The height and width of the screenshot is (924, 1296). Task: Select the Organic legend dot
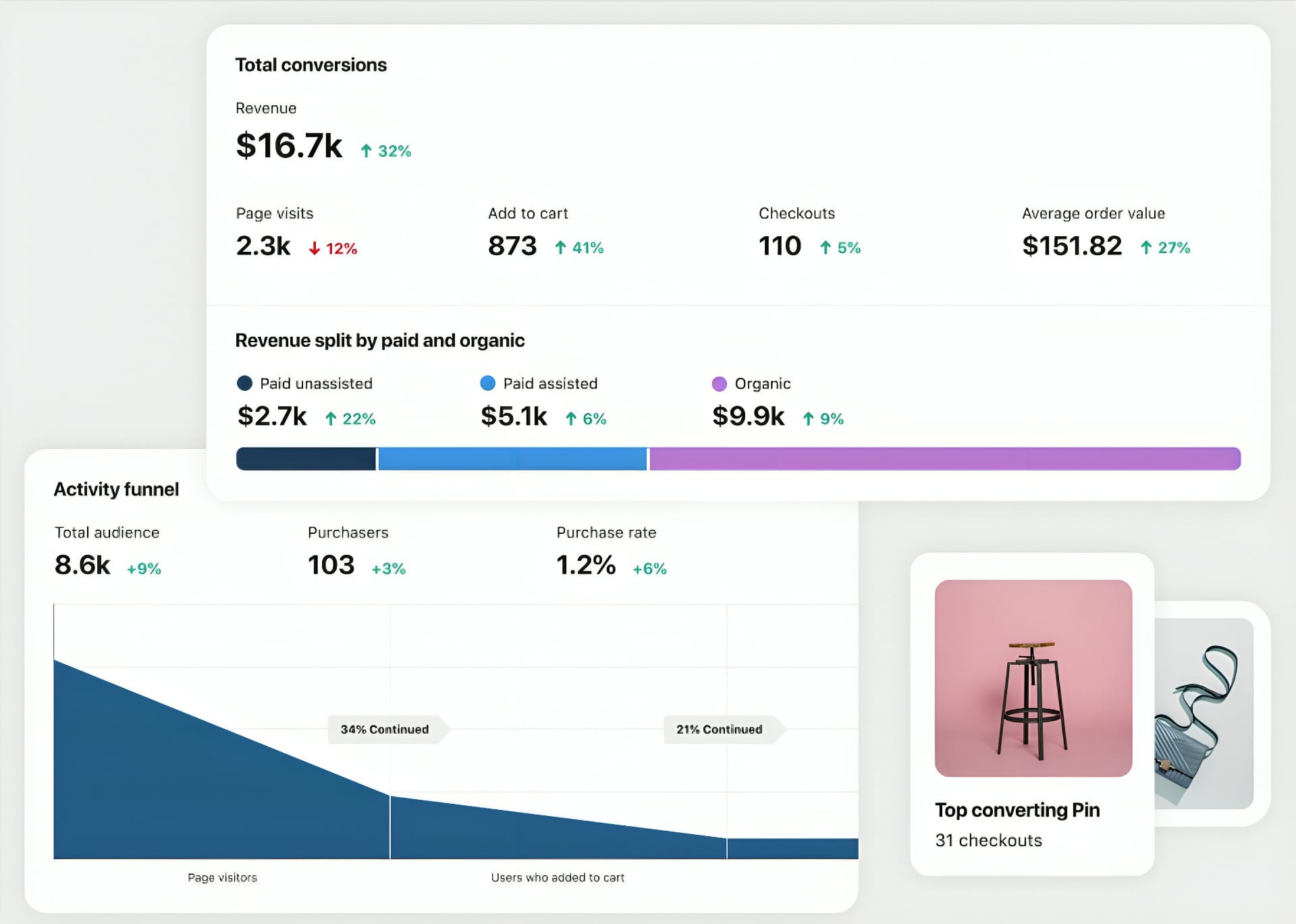tap(720, 383)
